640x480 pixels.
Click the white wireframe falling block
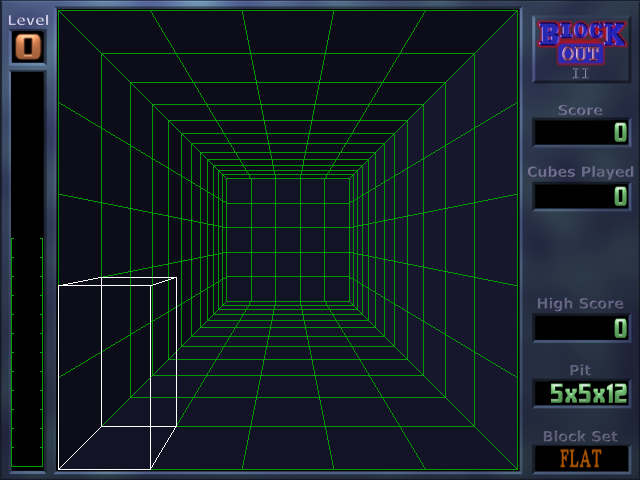[118, 373]
